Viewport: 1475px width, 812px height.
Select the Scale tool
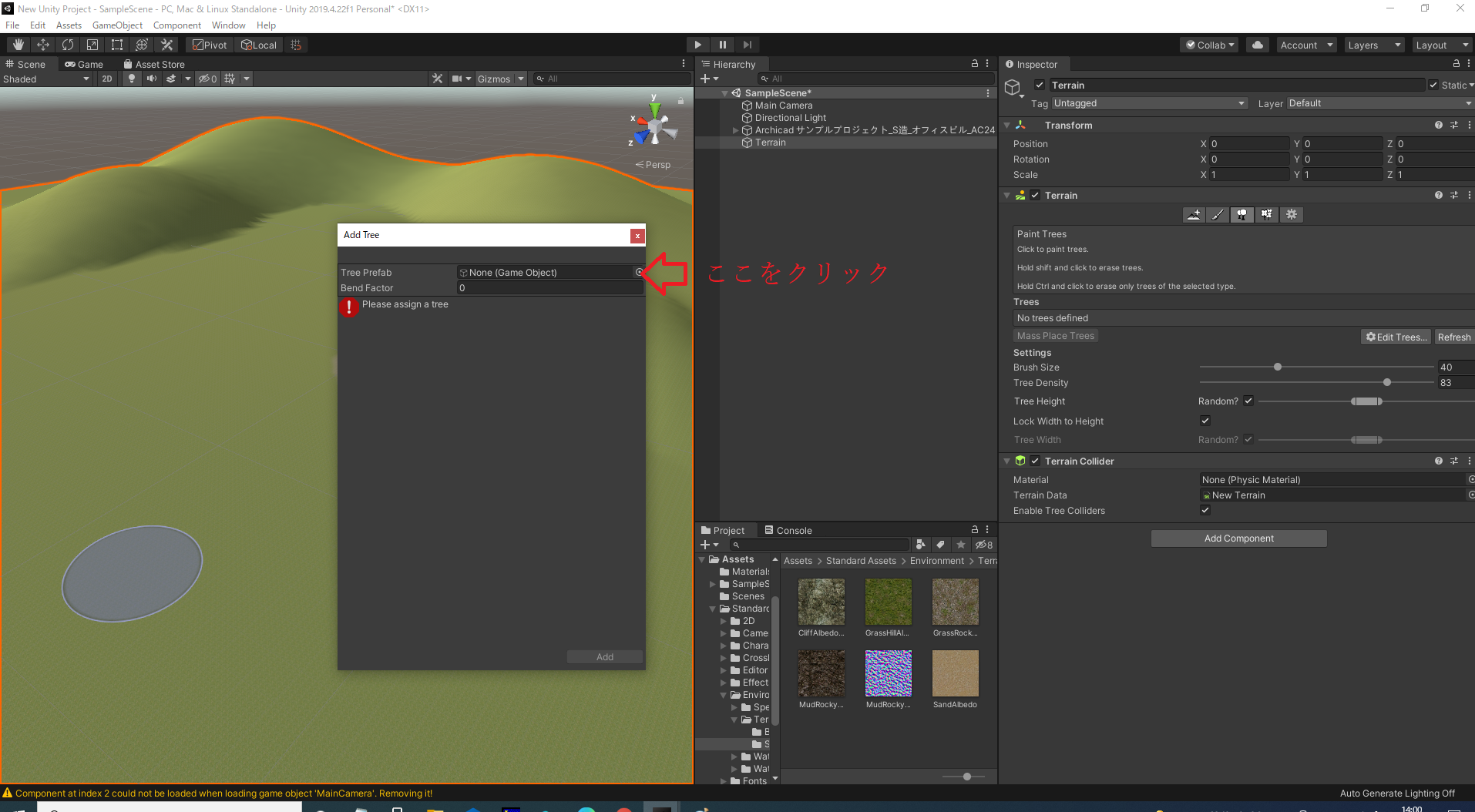[x=92, y=45]
